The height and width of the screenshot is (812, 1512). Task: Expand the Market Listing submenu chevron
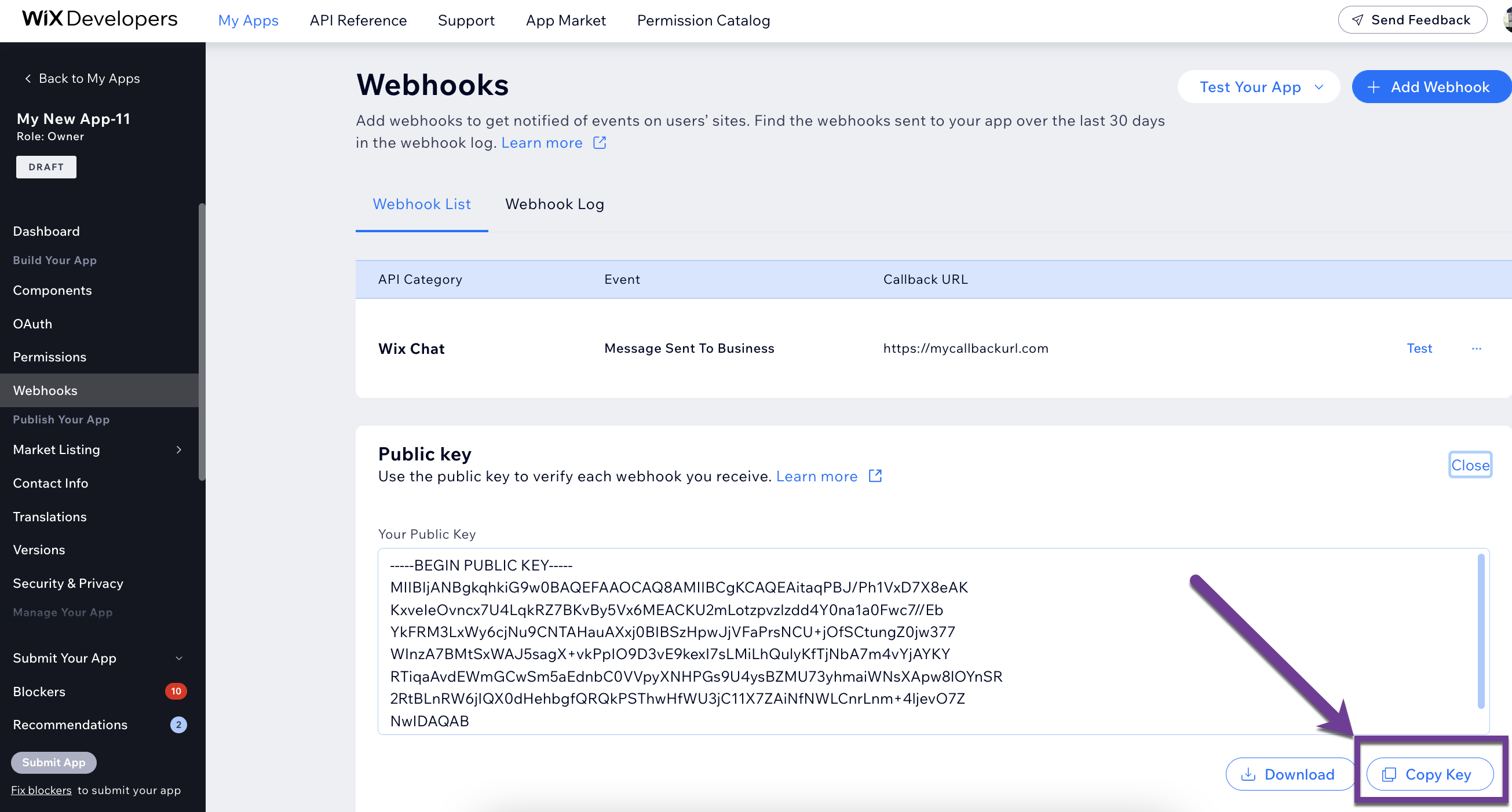[179, 449]
